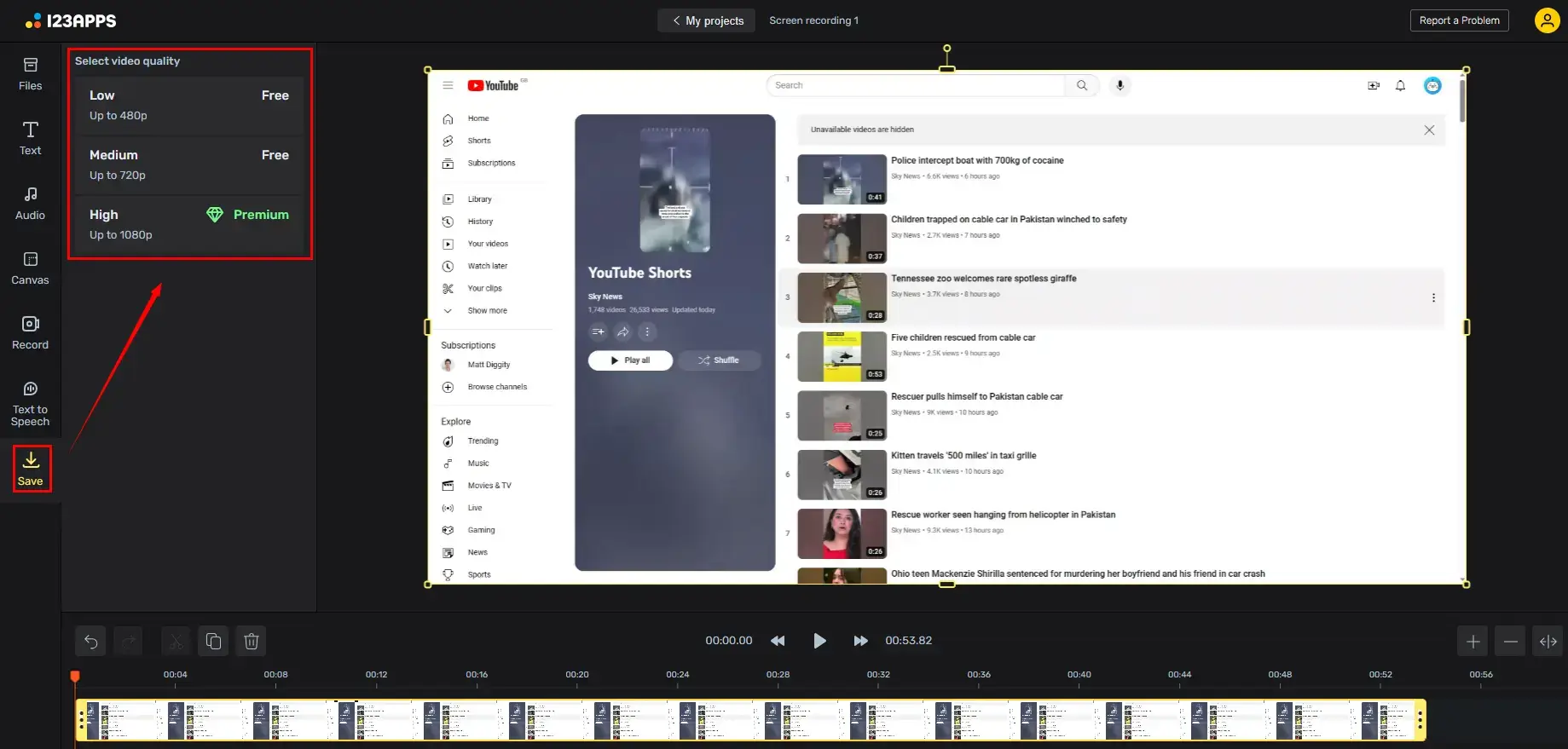Select the video clip in the timeline
Screen dimensions: 1568x749
coord(750,720)
